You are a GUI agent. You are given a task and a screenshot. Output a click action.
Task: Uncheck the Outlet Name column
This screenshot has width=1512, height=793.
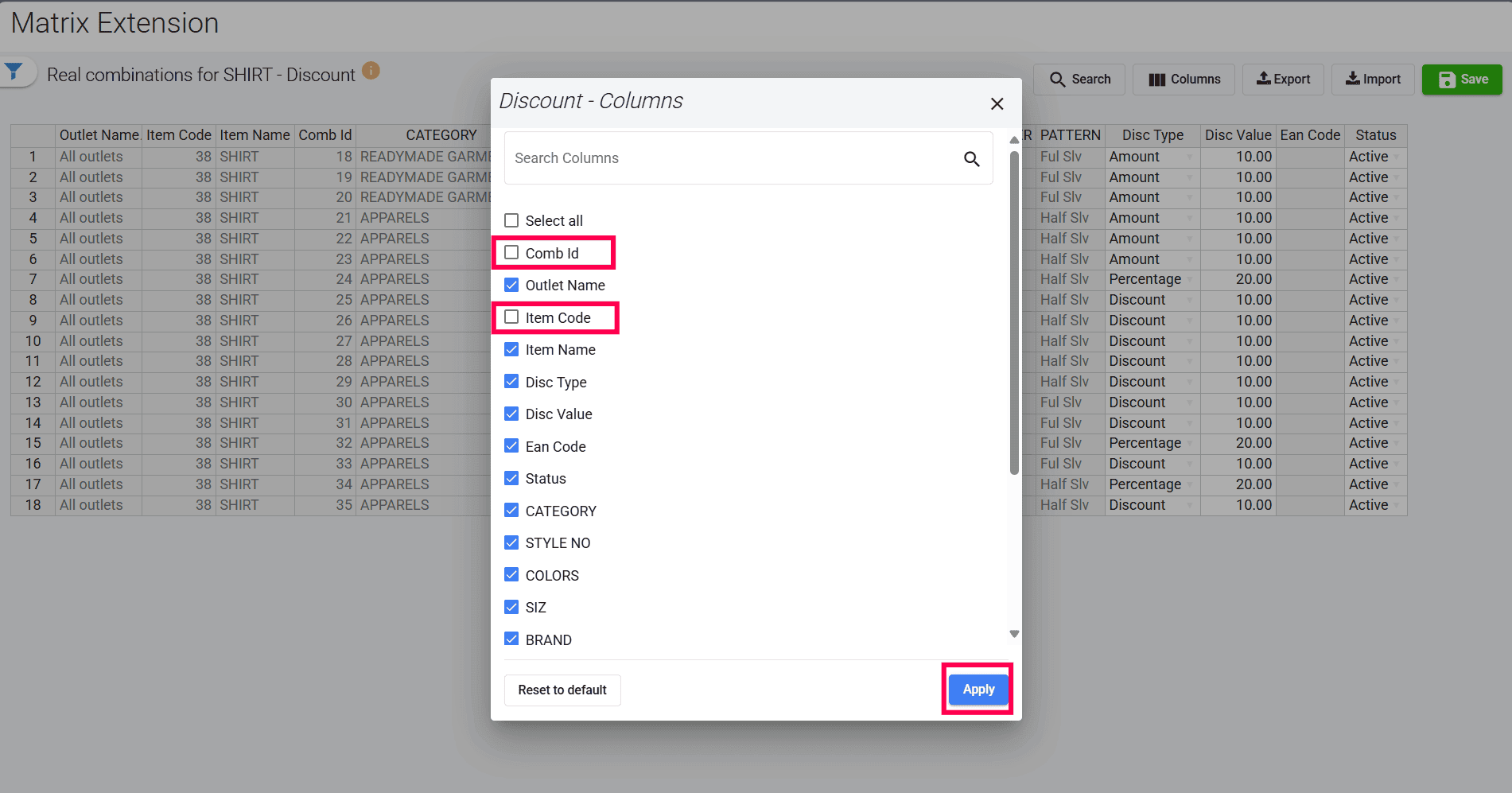512,285
